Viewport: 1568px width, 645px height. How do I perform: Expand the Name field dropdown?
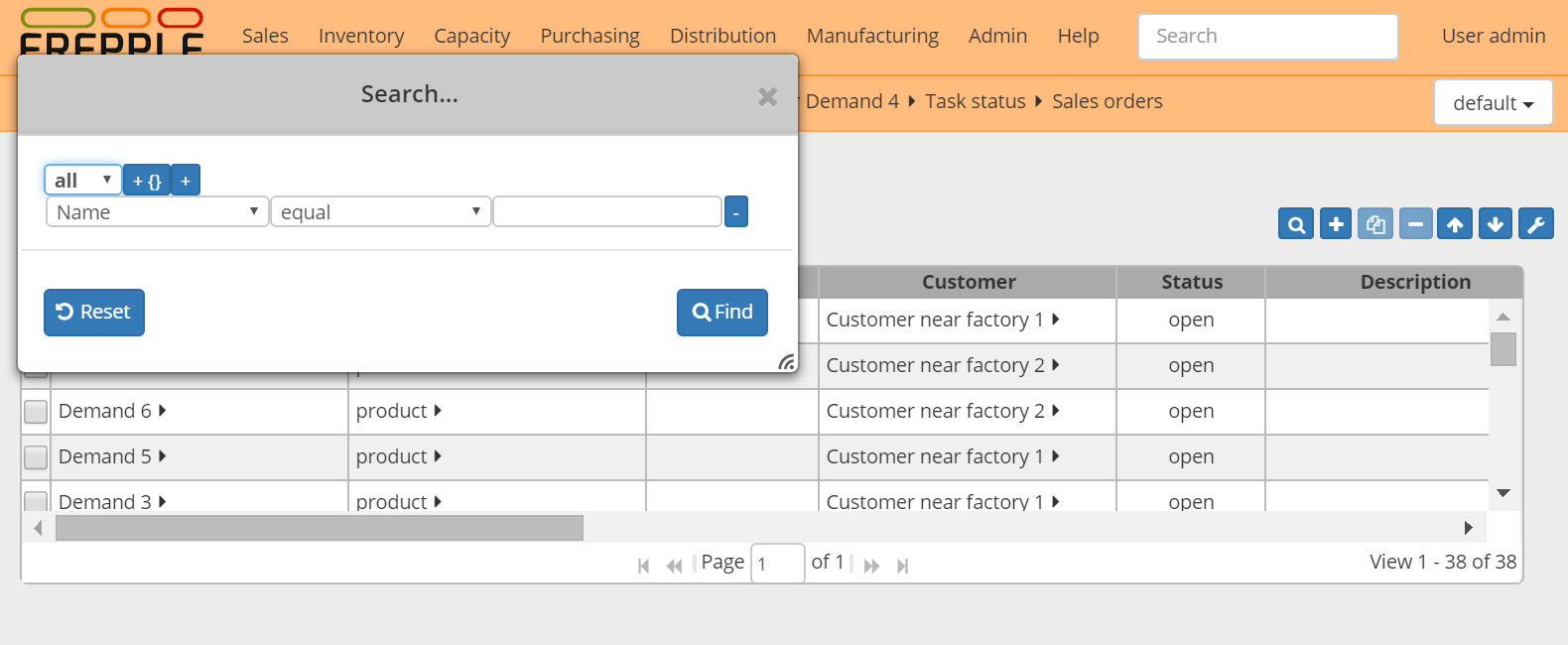[x=157, y=212]
